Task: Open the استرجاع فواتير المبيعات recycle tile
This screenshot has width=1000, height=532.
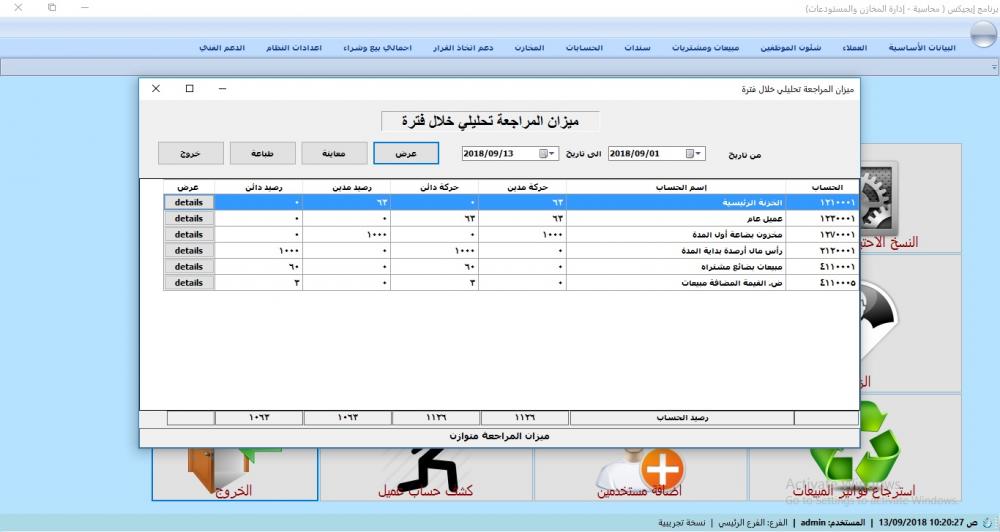Action: point(855,450)
